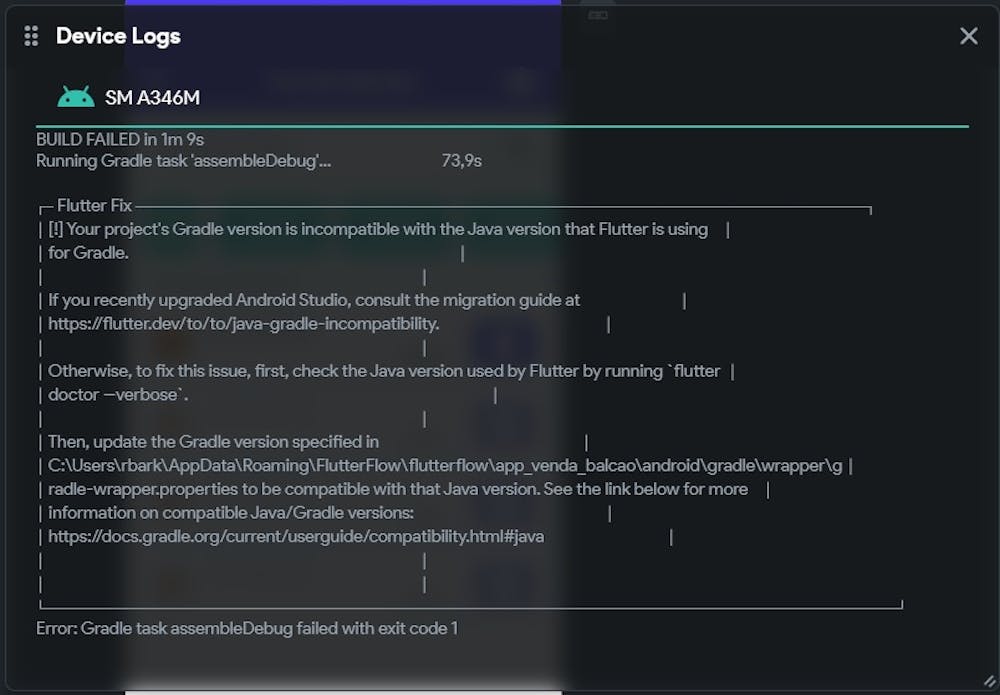Viewport: 1000px width, 695px height.
Task: Click the C:\Users\rbark FlutterFlow path line
Action: pyautogui.click(x=444, y=466)
